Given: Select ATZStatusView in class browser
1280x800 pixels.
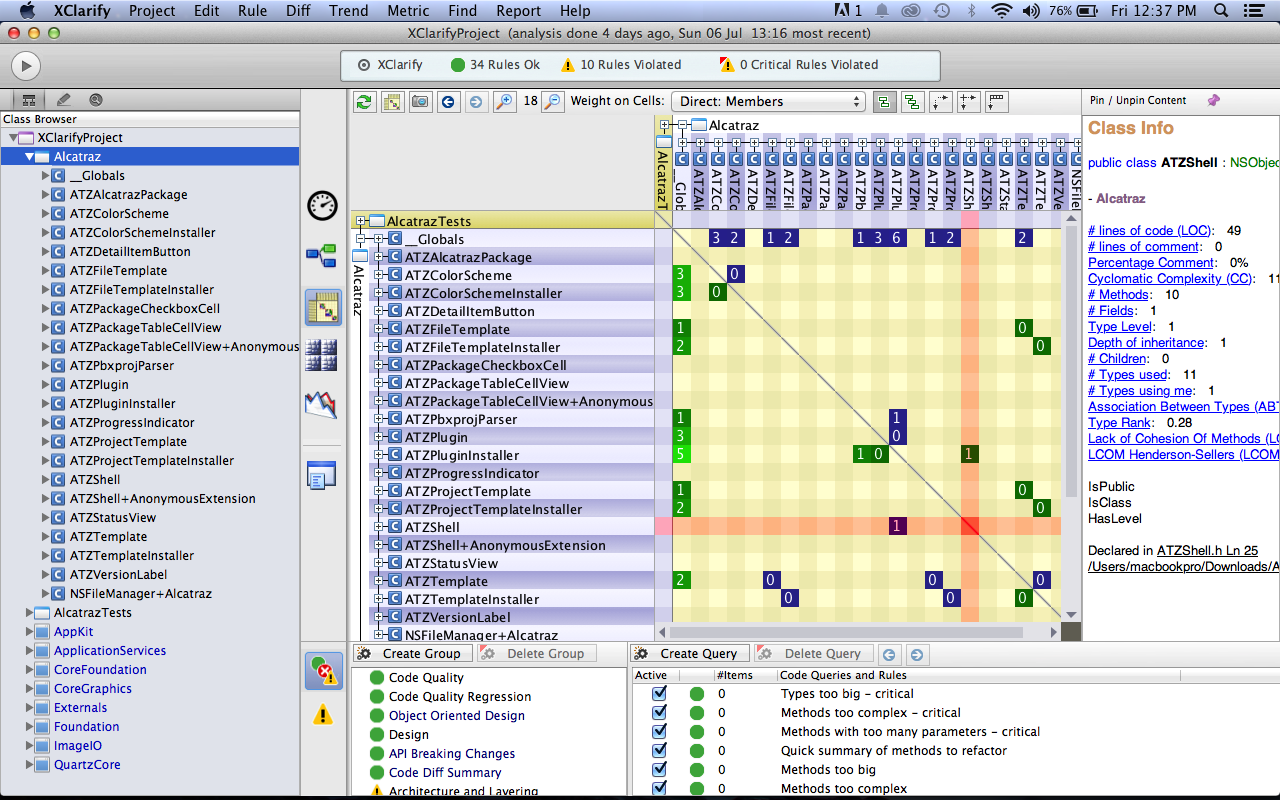Looking at the screenshot, I should [113, 518].
